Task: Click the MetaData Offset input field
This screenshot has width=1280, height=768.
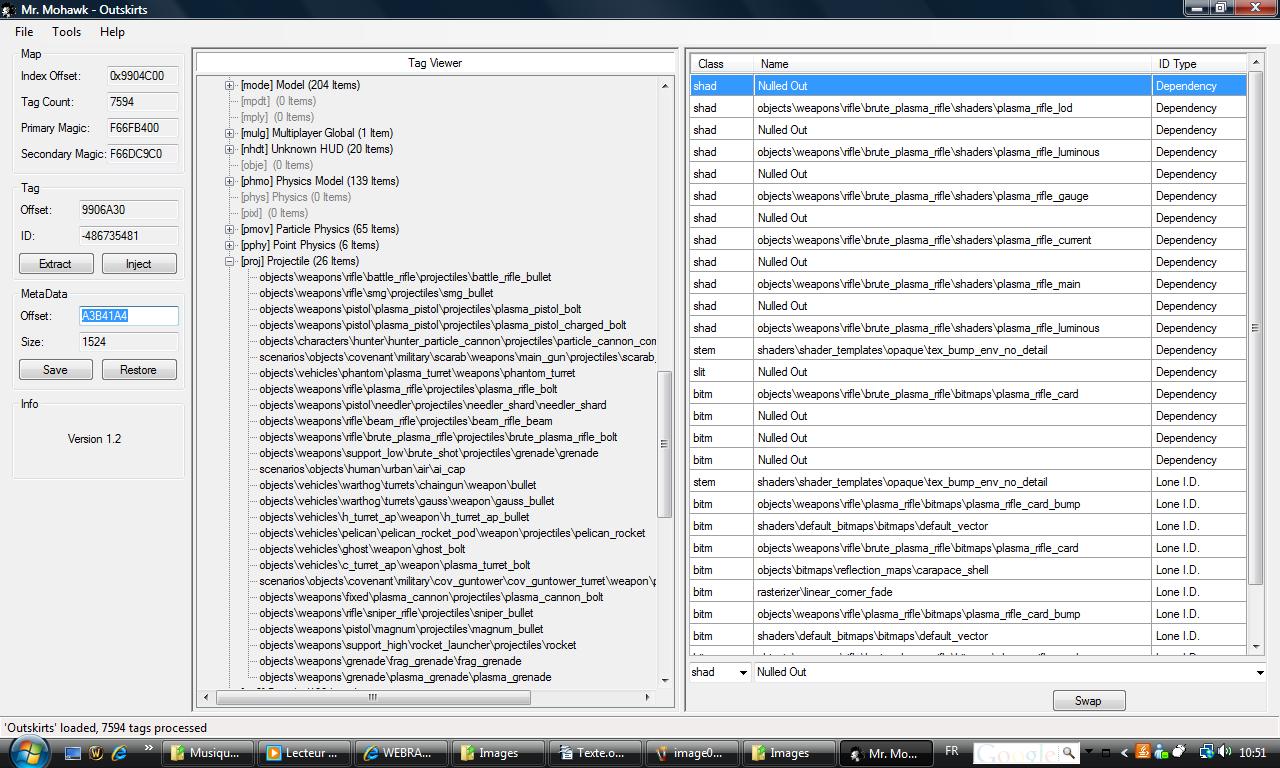Action: (x=129, y=316)
